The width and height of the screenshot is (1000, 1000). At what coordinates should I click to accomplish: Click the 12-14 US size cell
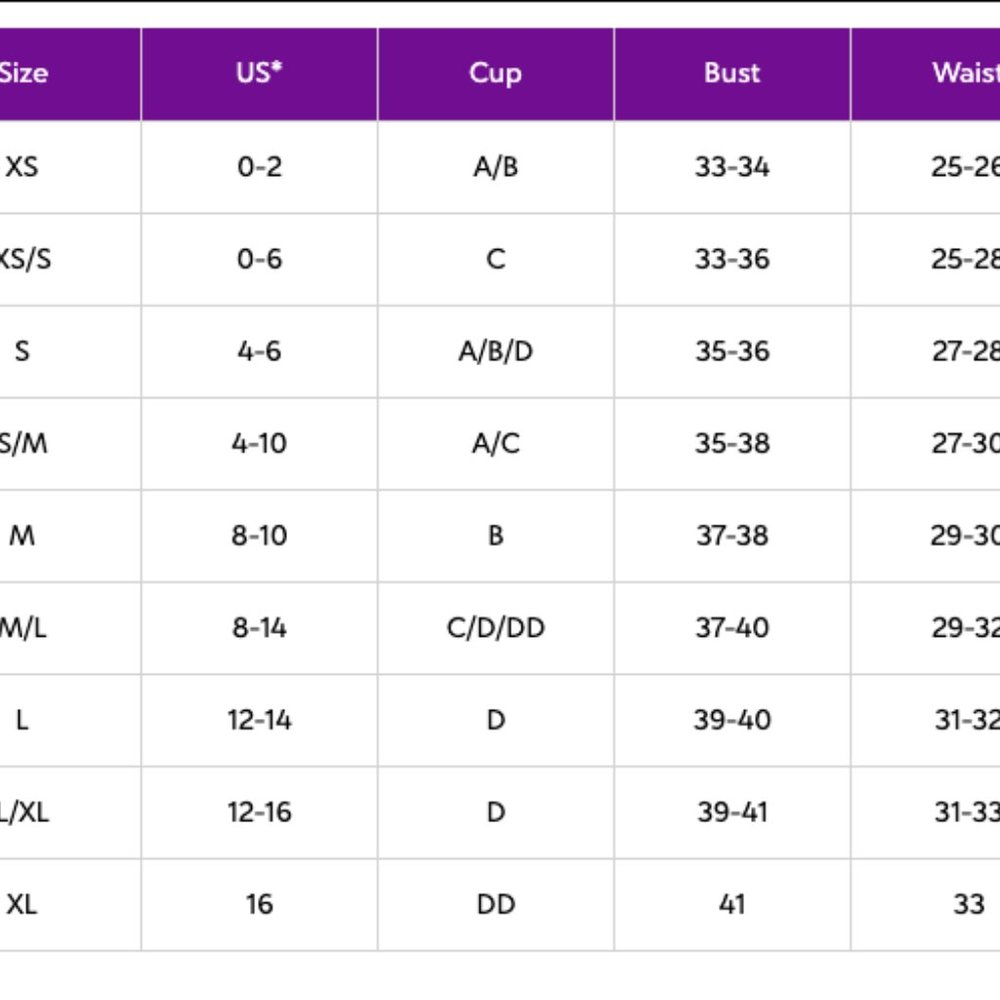[259, 719]
